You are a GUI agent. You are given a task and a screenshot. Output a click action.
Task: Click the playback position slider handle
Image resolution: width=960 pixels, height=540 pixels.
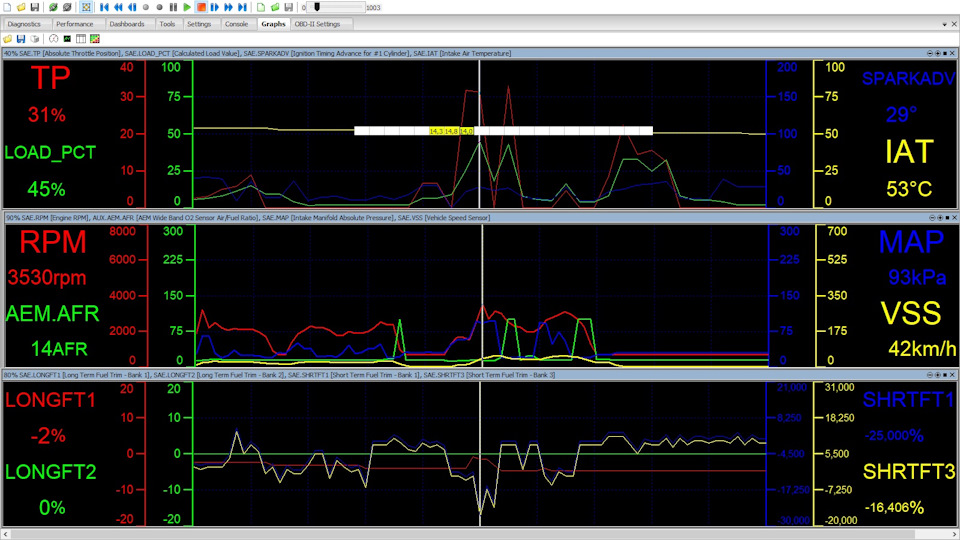tap(317, 7)
